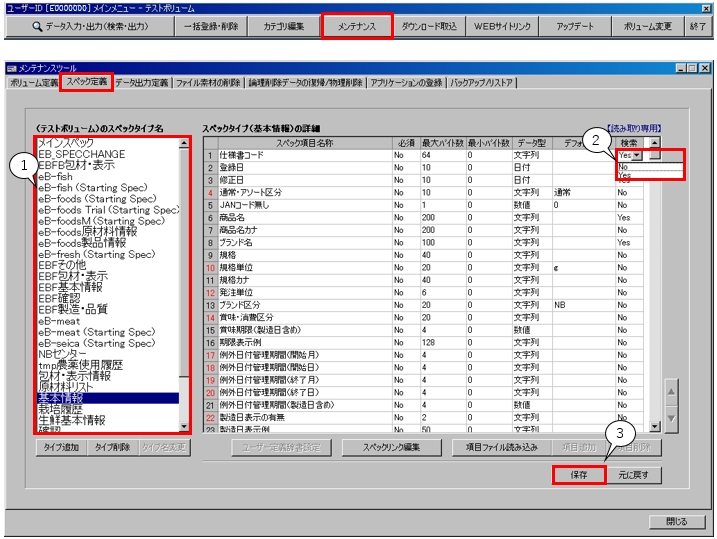Click the 終了 button in main menu
The height and width of the screenshot is (539, 717).
click(x=698, y=27)
